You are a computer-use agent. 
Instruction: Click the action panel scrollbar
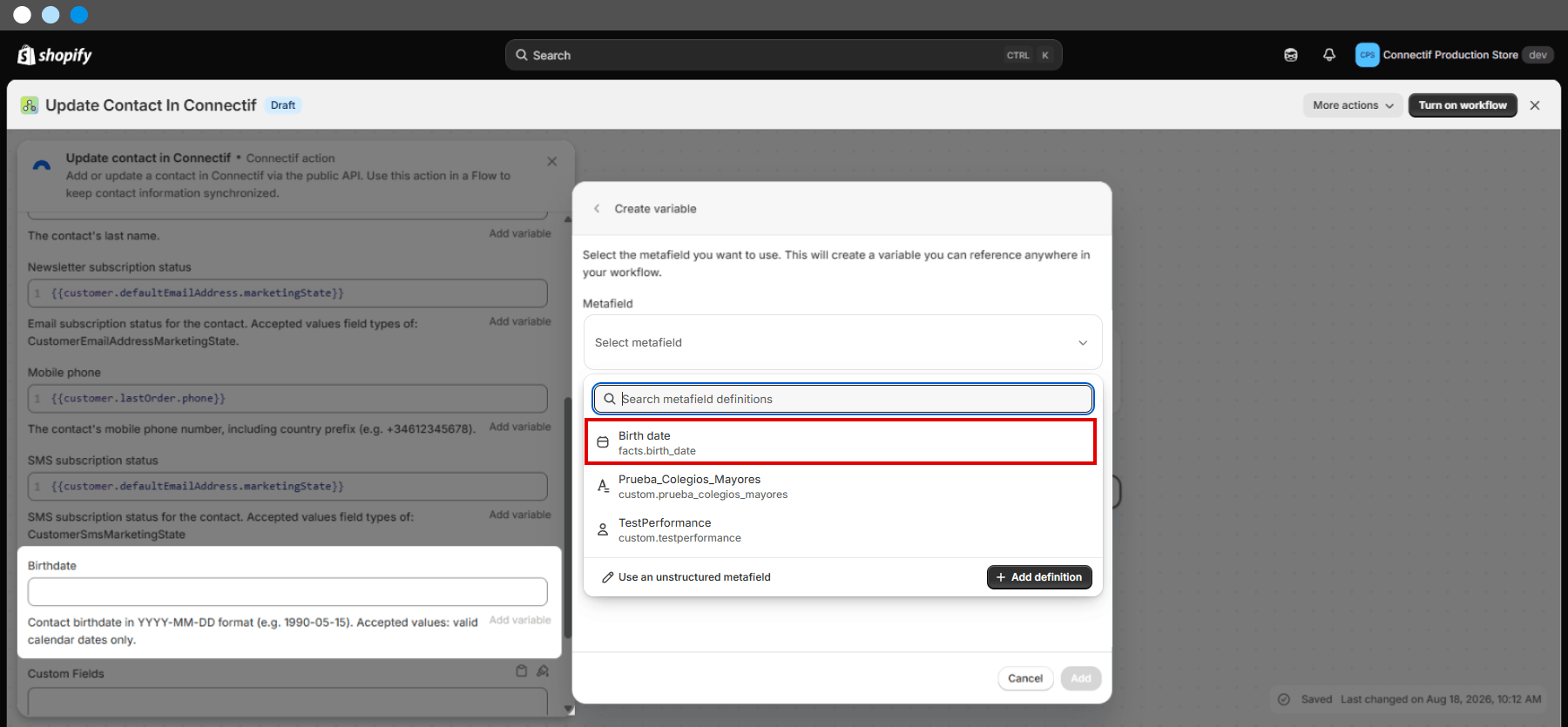tap(568, 518)
